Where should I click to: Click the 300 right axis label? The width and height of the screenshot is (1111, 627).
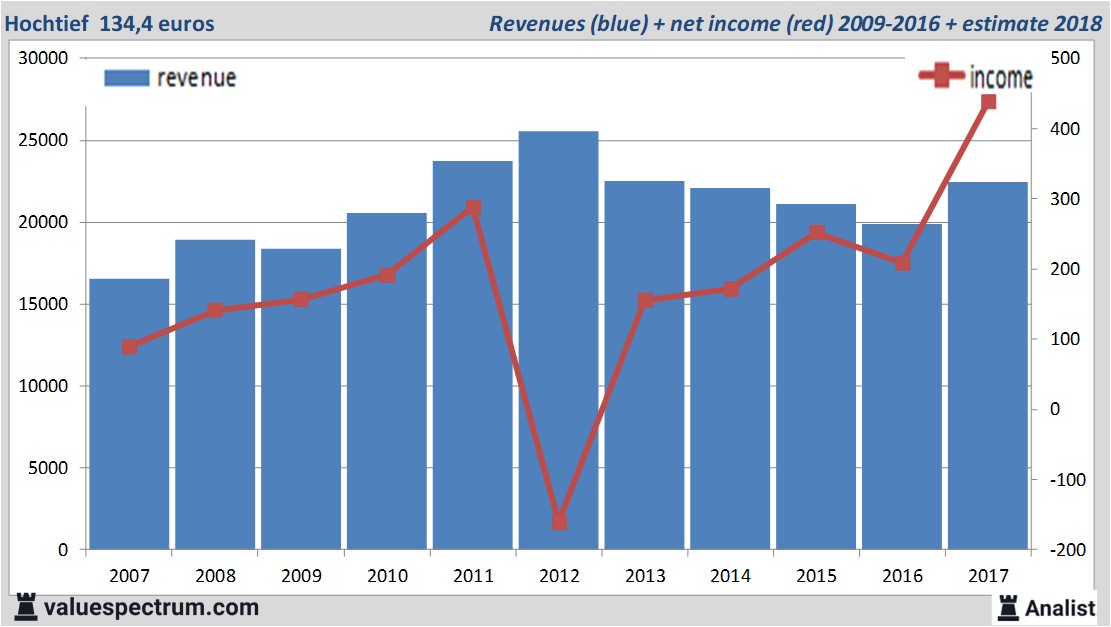click(1065, 199)
